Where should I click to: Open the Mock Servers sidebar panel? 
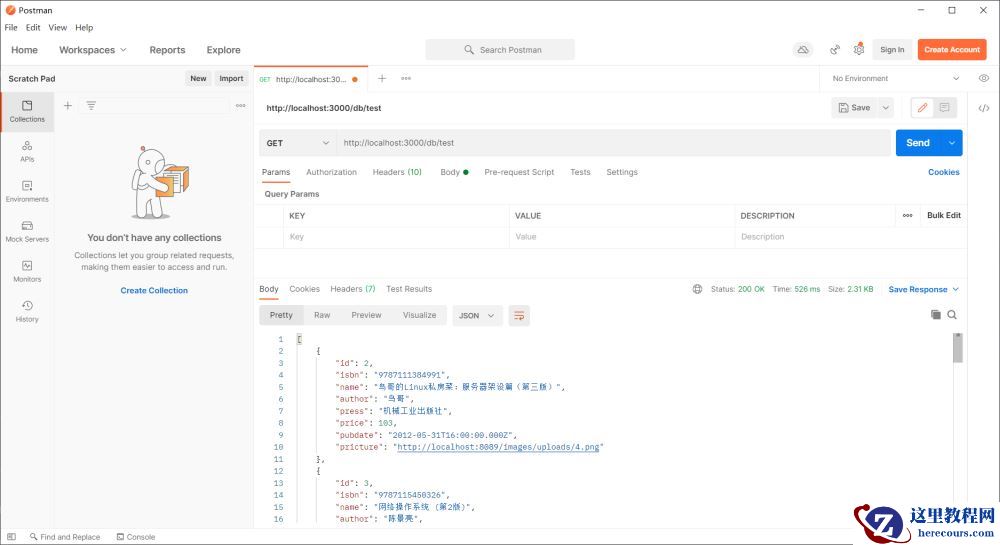(27, 231)
